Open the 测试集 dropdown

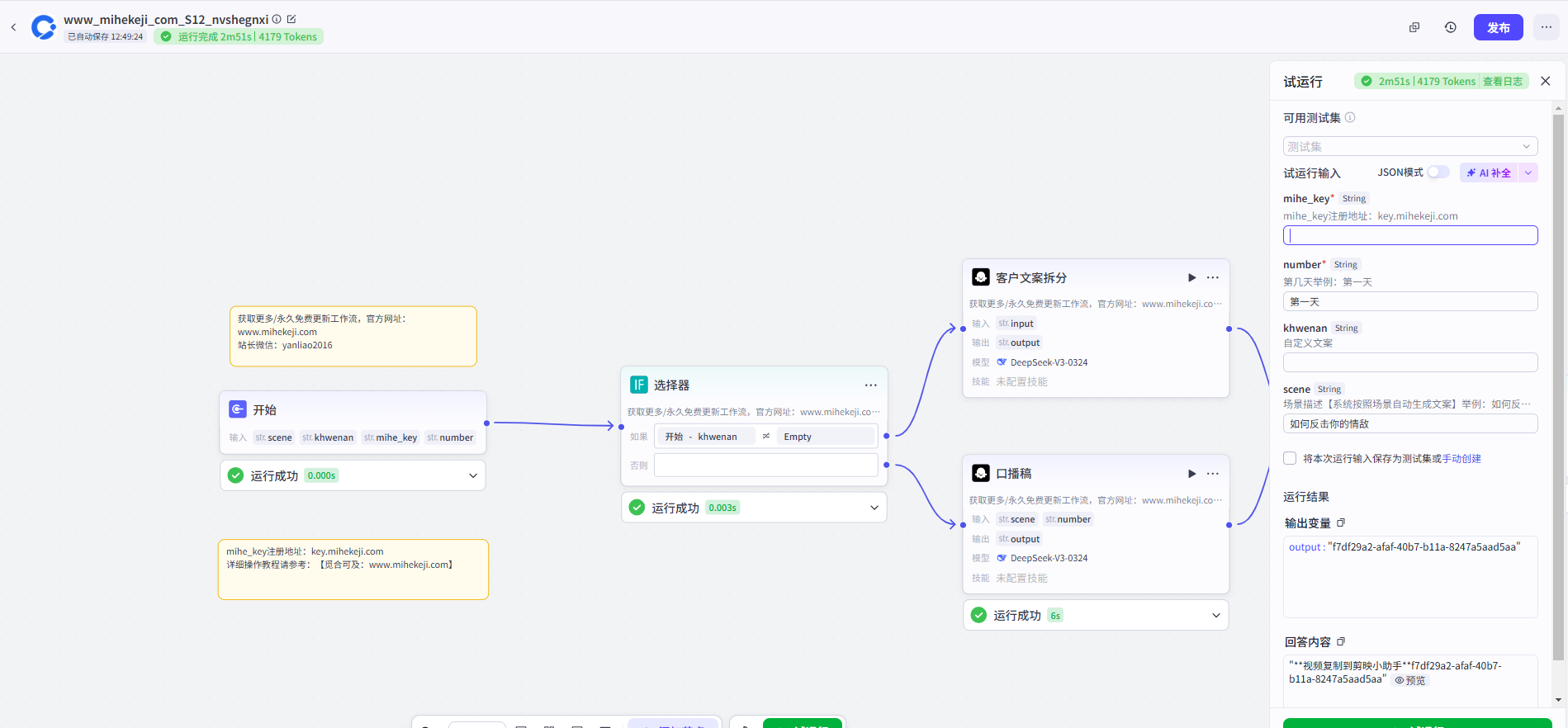point(1409,146)
